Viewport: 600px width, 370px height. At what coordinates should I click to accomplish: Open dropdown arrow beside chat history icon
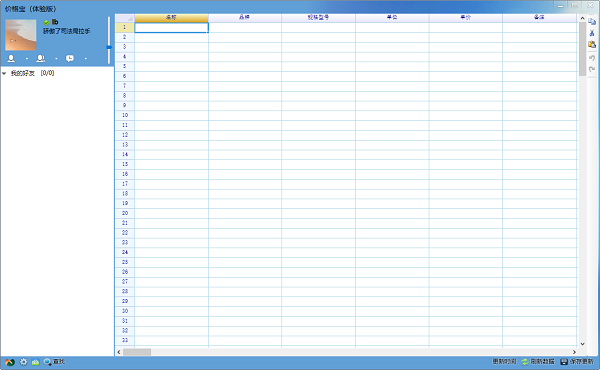(x=86, y=59)
